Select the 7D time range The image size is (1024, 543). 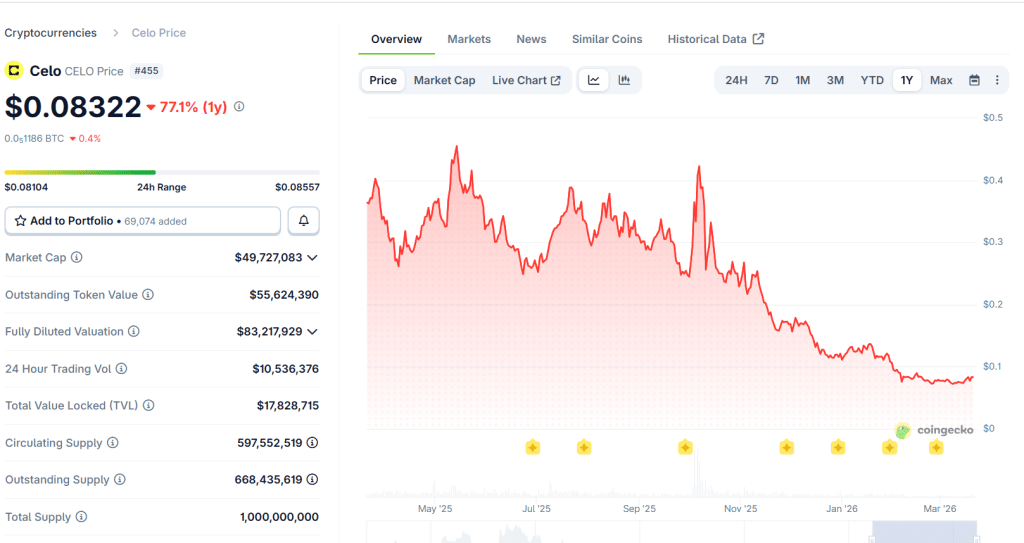[x=771, y=80]
